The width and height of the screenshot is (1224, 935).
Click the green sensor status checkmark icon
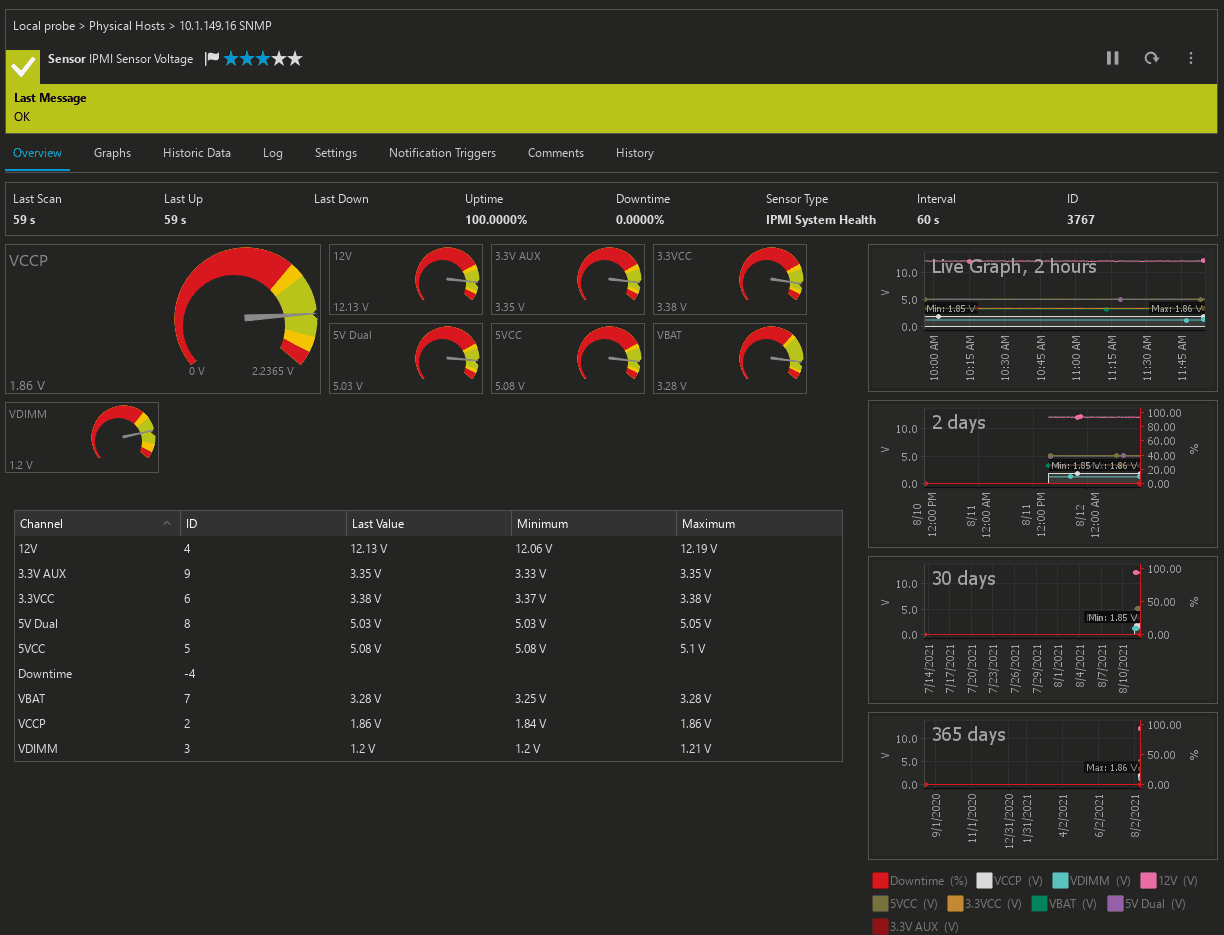click(23, 66)
